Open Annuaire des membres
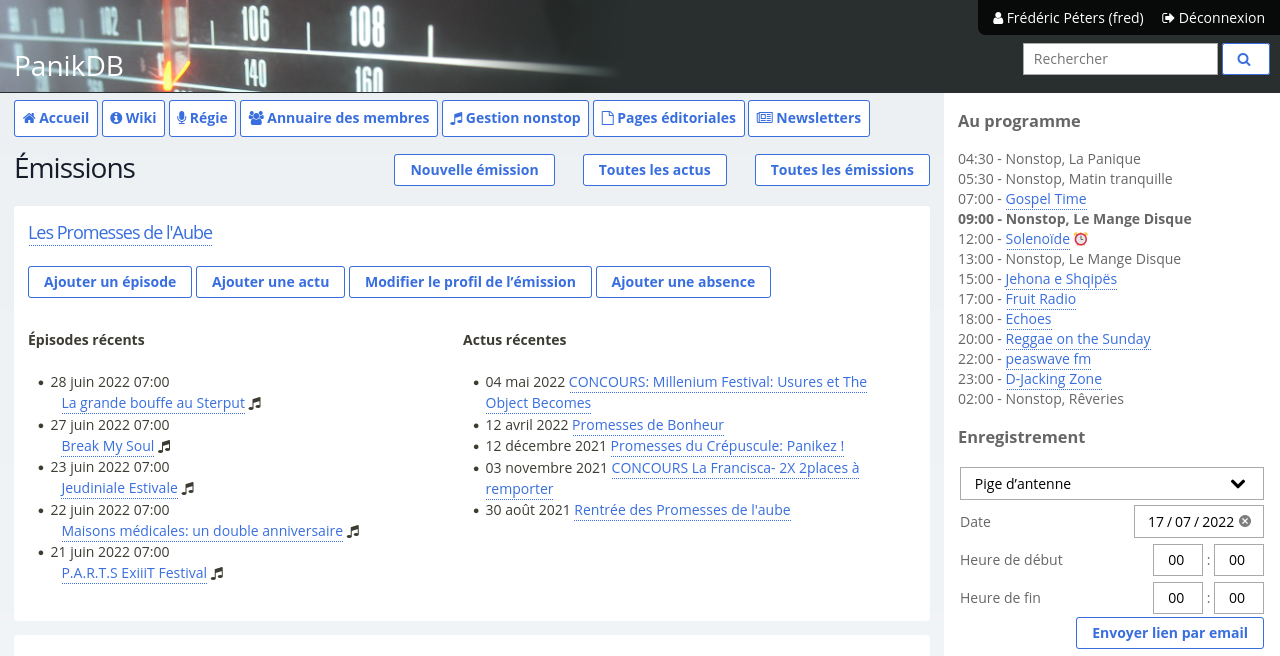 pyautogui.click(x=339, y=118)
